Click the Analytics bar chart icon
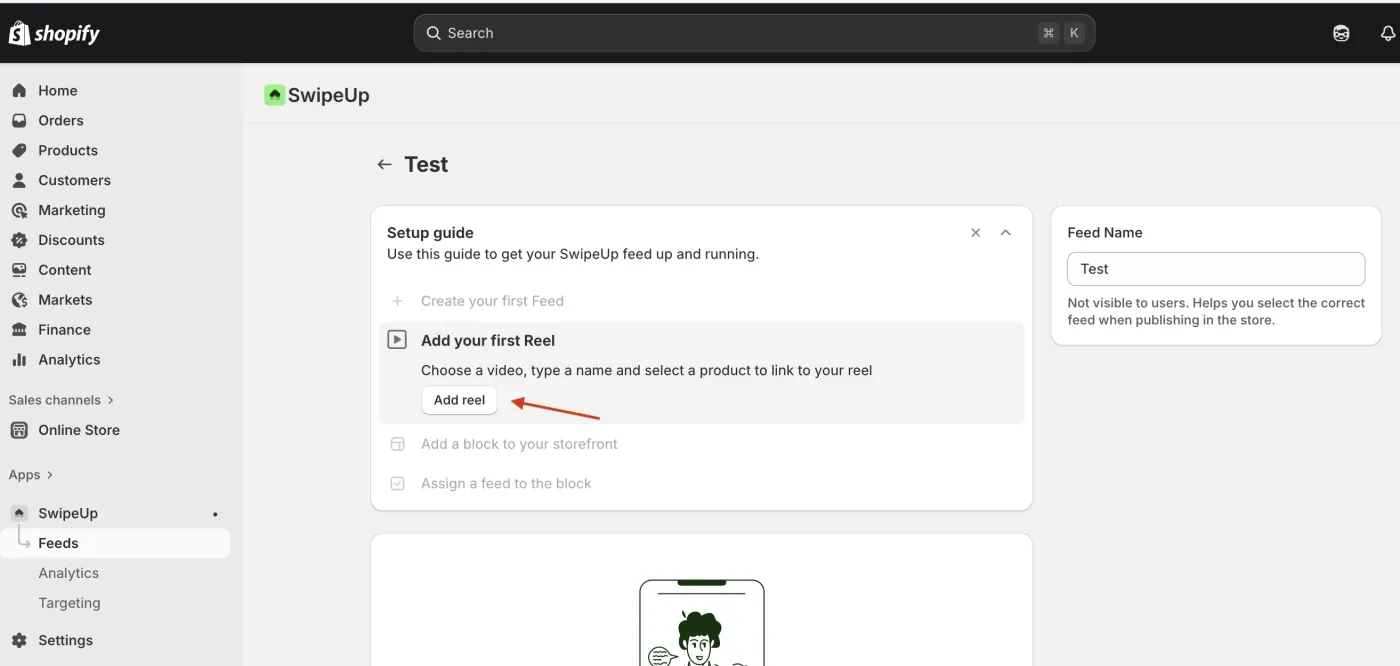The width and height of the screenshot is (1400, 666). (19, 360)
